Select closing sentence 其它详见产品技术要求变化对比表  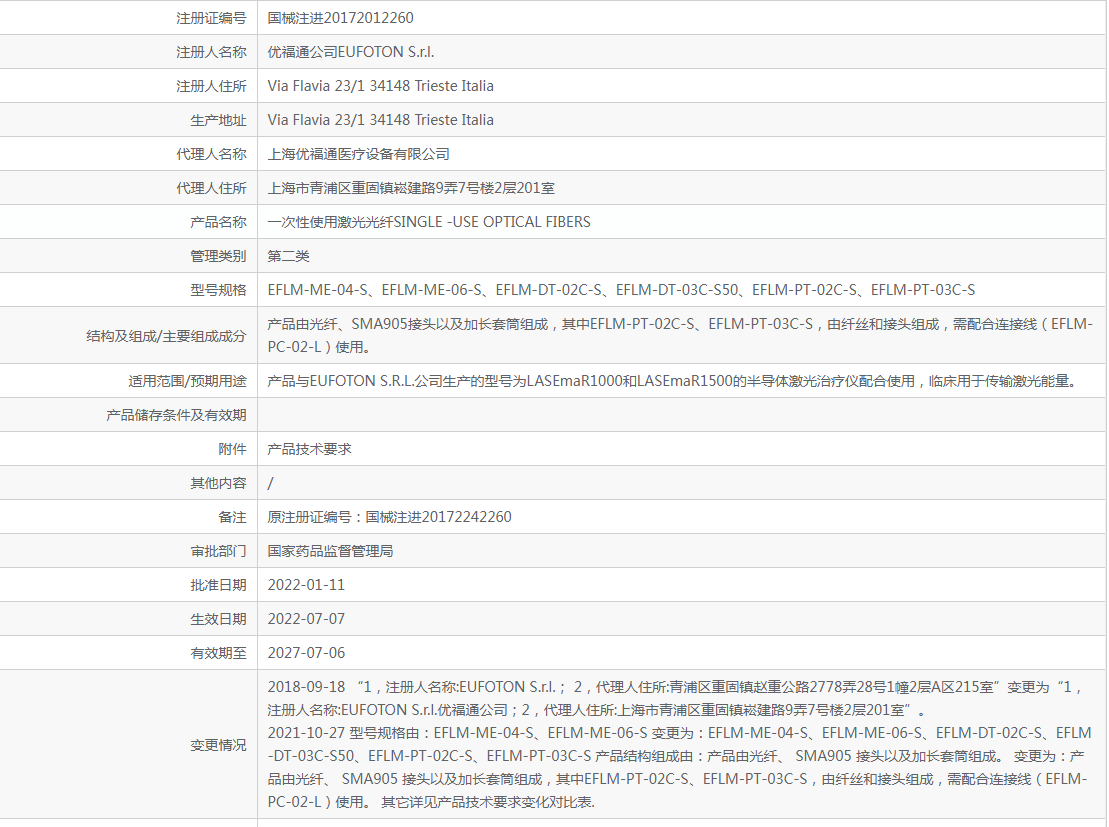click(488, 802)
